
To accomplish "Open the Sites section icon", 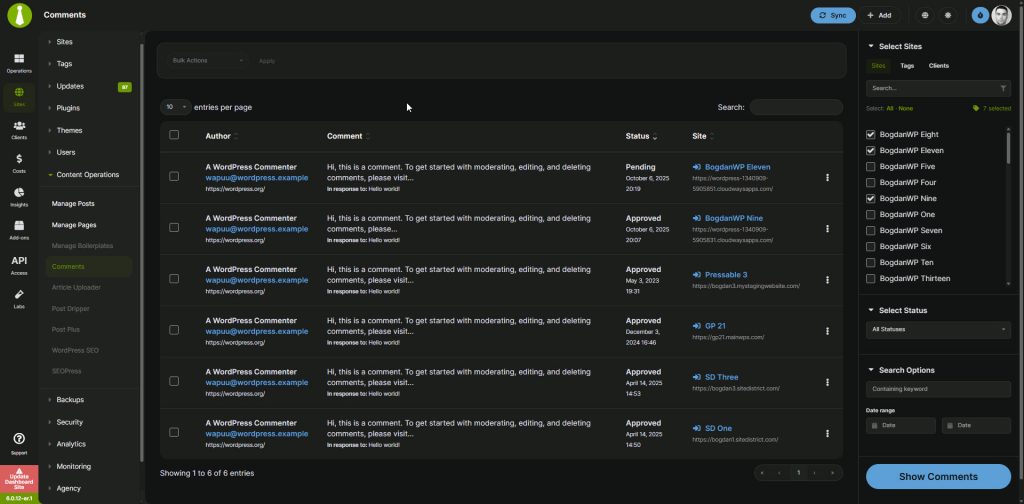I will coord(19,93).
